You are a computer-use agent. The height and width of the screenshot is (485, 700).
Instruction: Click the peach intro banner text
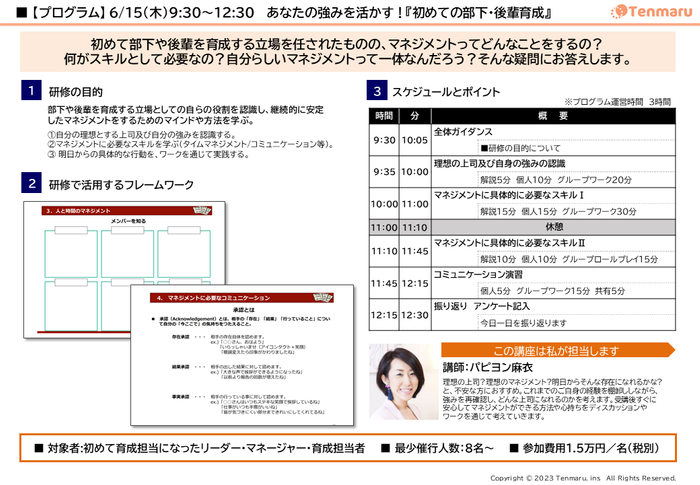347,51
